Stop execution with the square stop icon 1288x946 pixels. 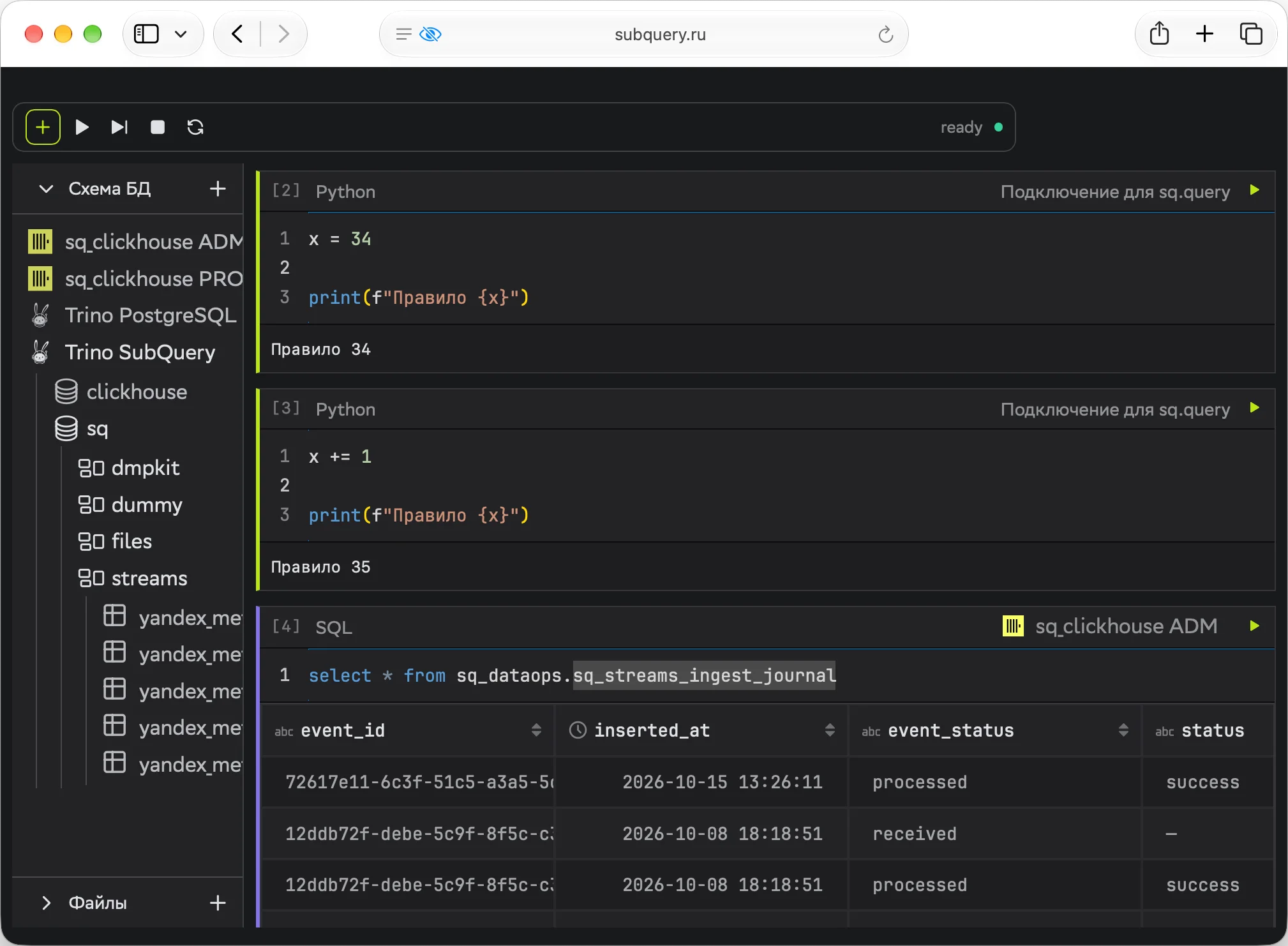[x=158, y=127]
